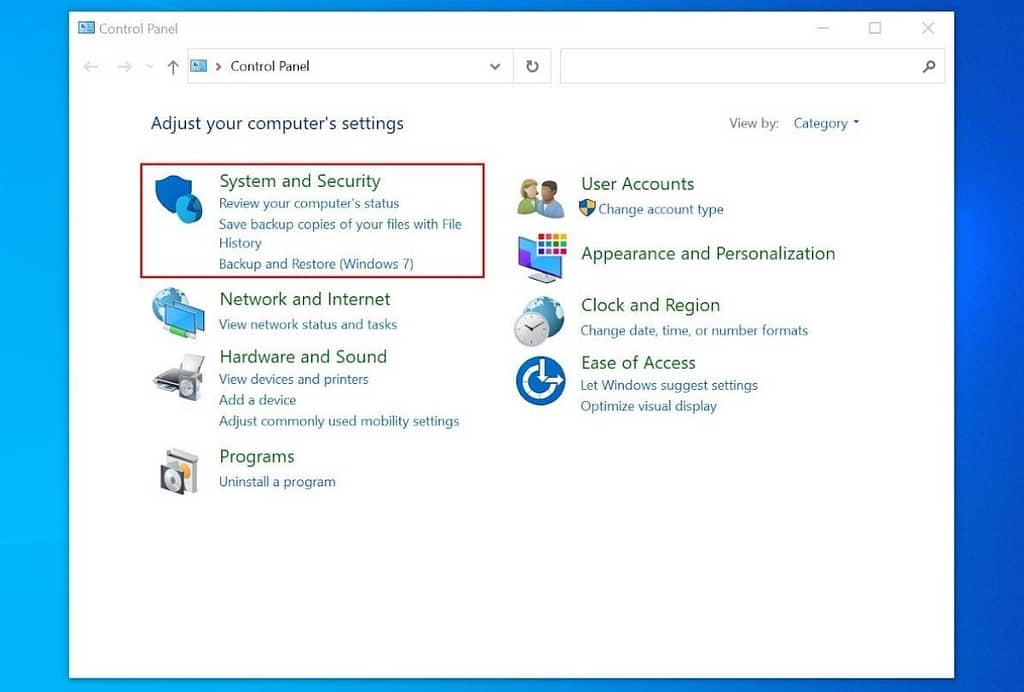Open the System and Security category
This screenshot has width=1024, height=692.
click(x=300, y=181)
